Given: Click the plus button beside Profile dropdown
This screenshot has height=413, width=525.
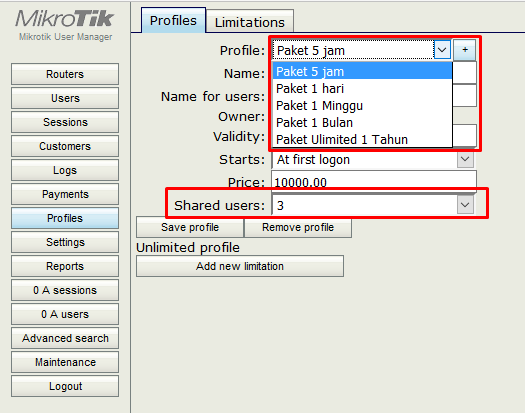Looking at the screenshot, I should [x=465, y=50].
